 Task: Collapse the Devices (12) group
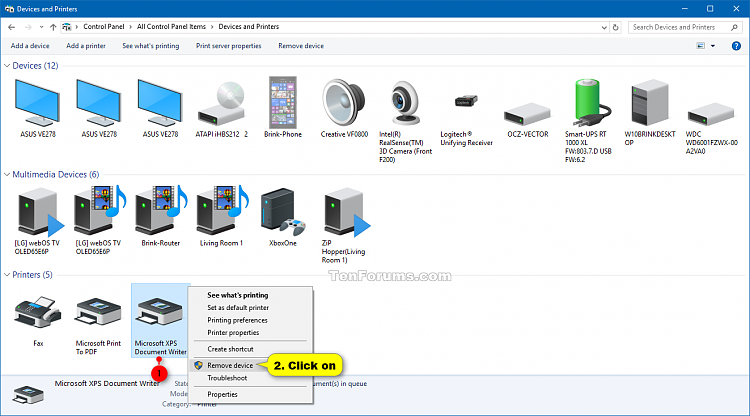[7, 66]
